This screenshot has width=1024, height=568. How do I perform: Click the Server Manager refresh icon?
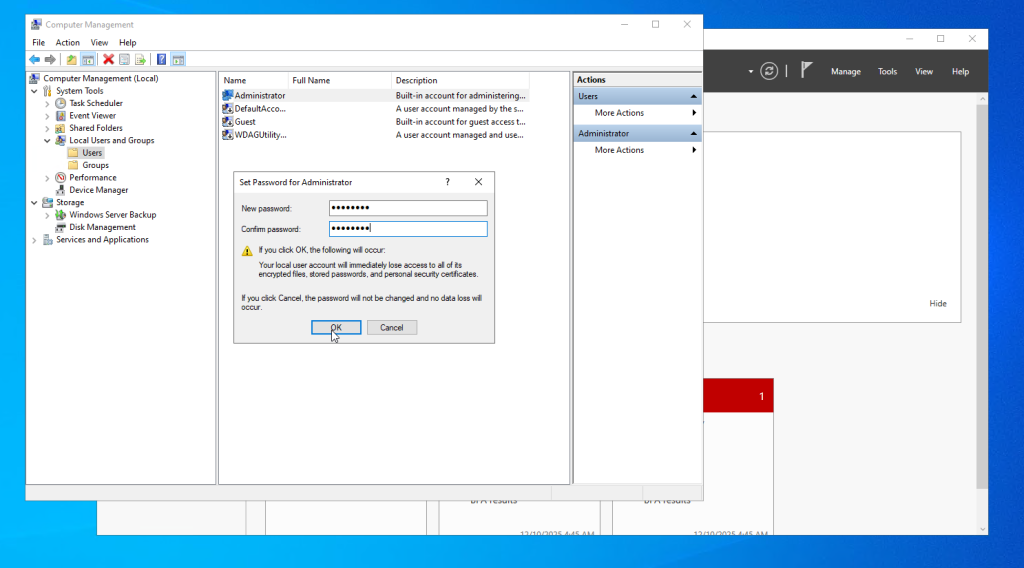769,71
